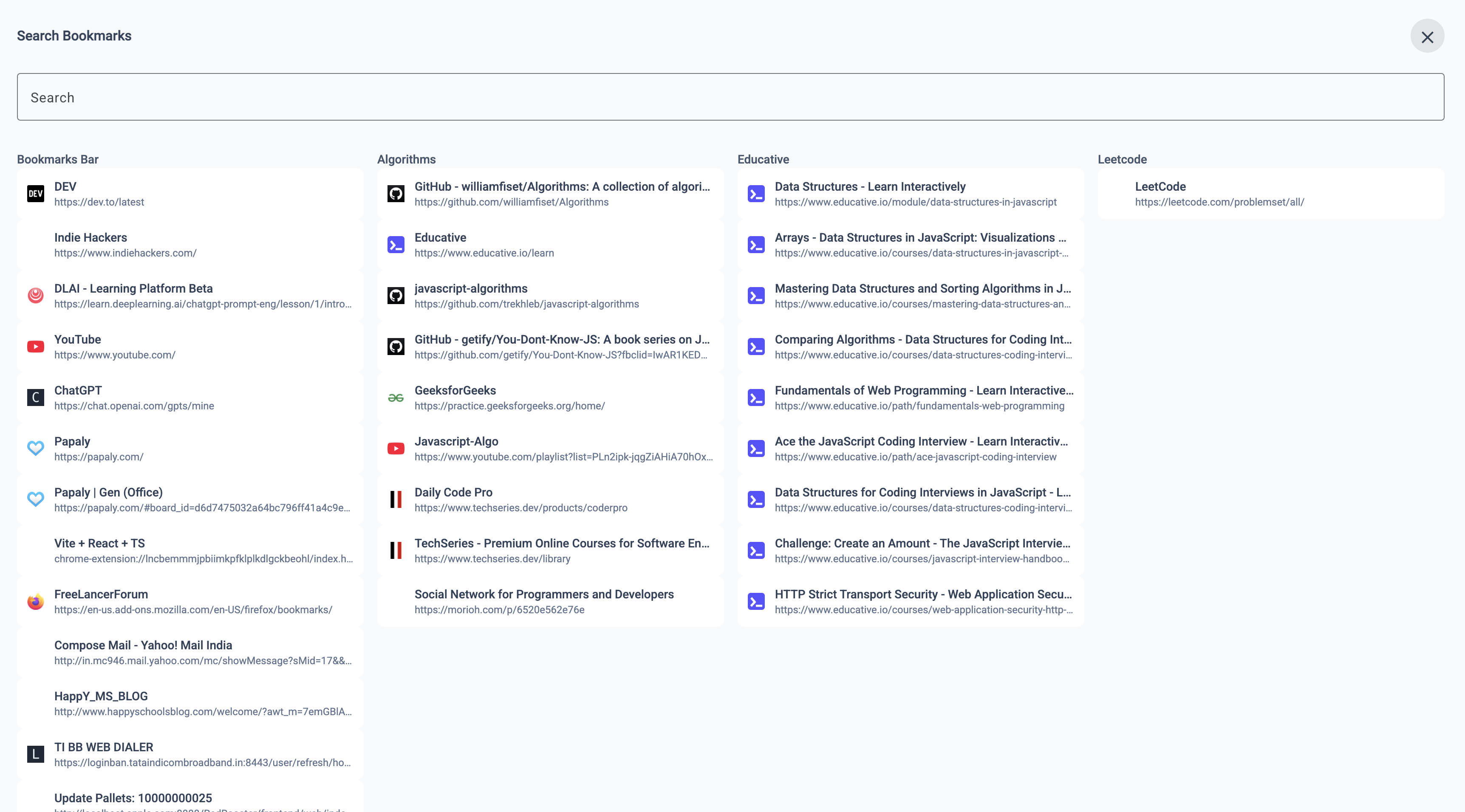This screenshot has height=812, width=1465.
Task: Click the DLAI - Learning Platform Beta title
Action: point(134,289)
